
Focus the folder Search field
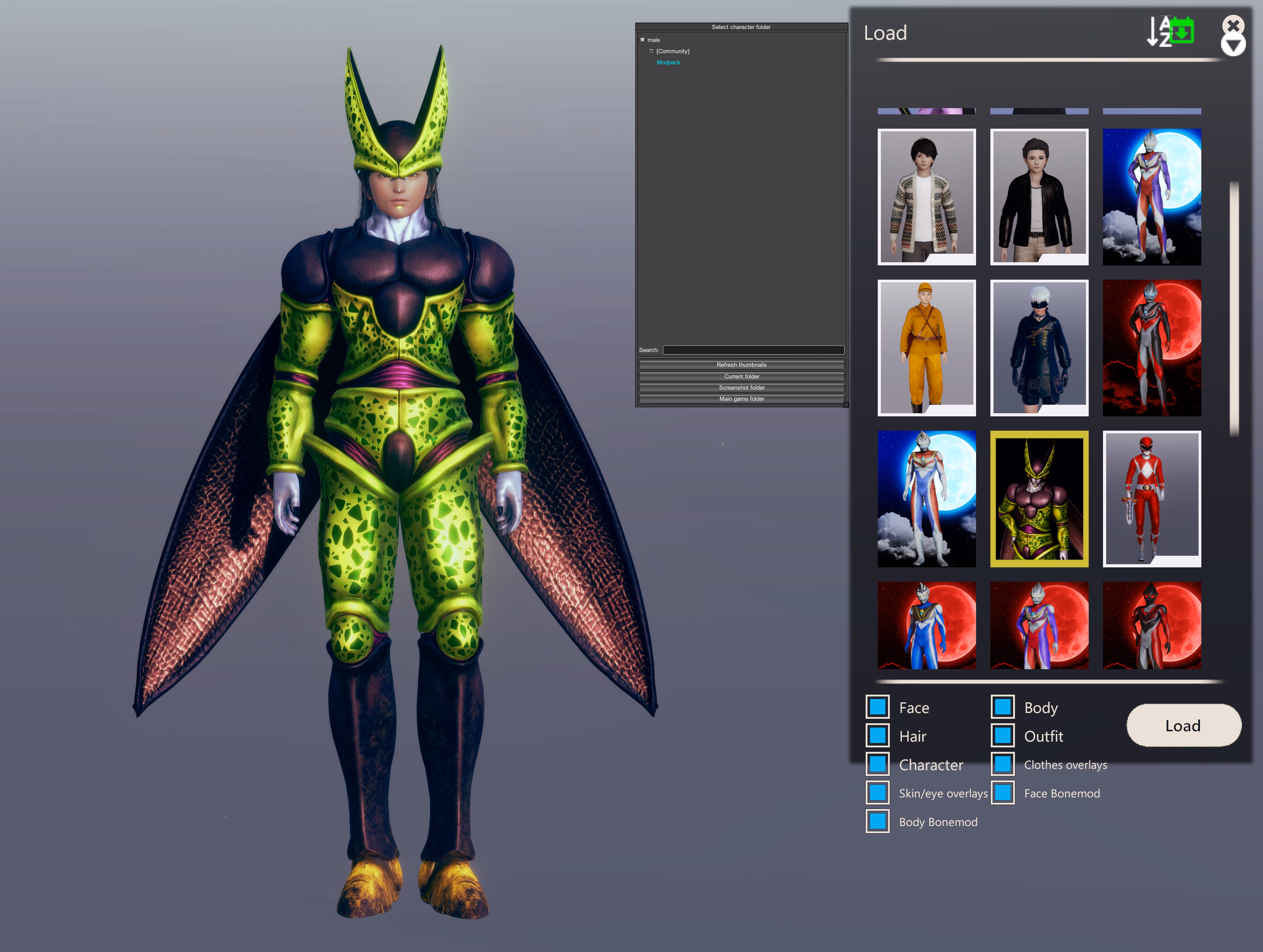coord(753,350)
